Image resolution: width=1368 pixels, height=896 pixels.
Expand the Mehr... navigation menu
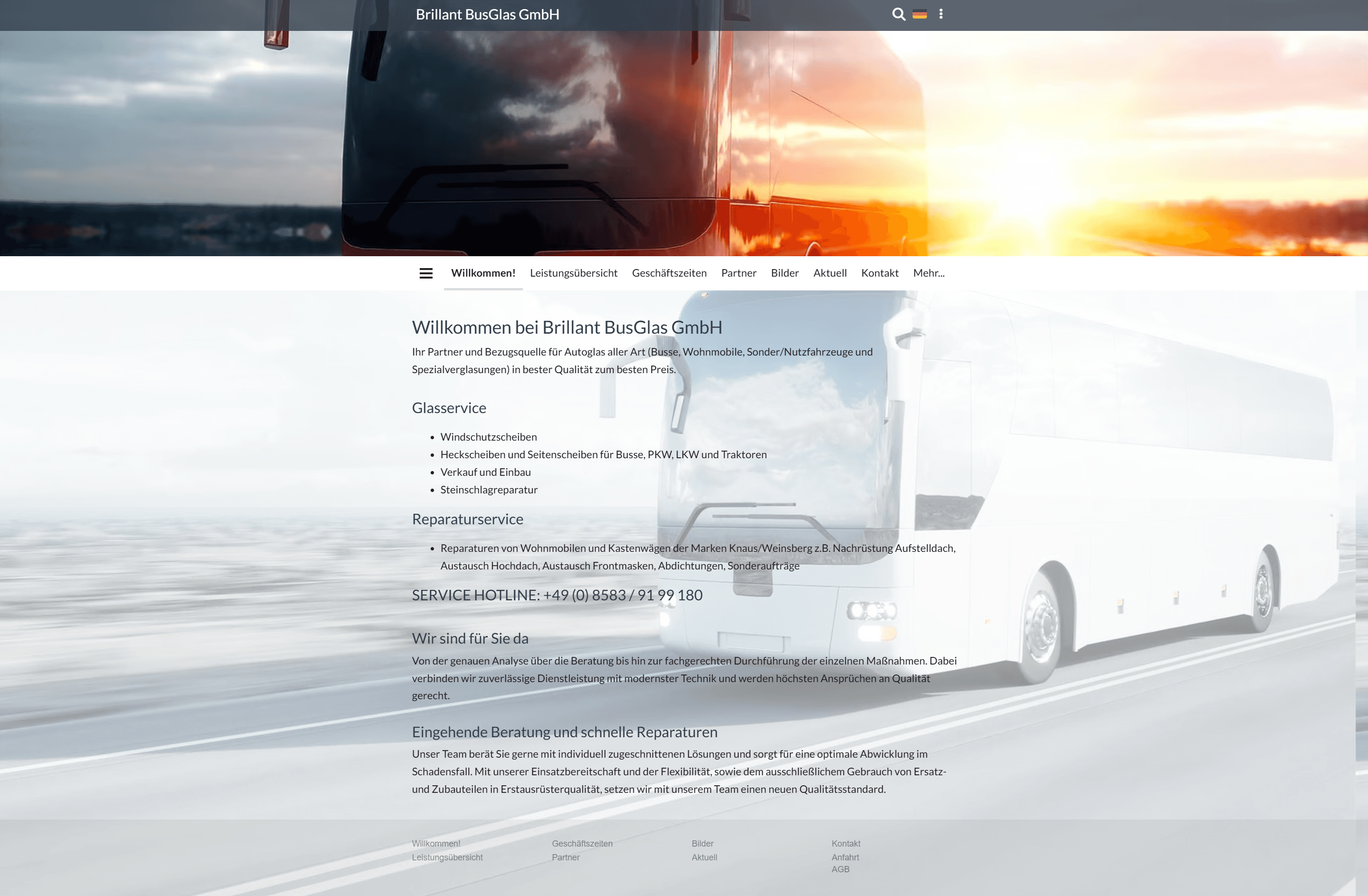[929, 273]
